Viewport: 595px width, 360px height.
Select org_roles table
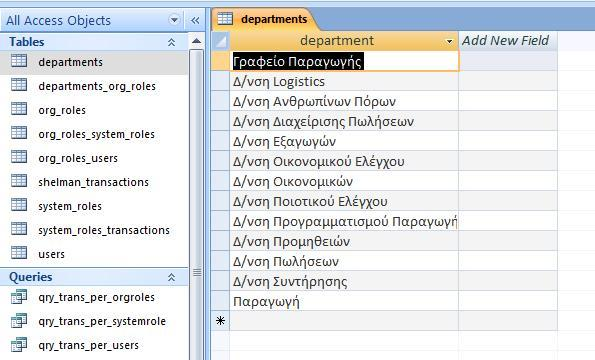point(94,110)
